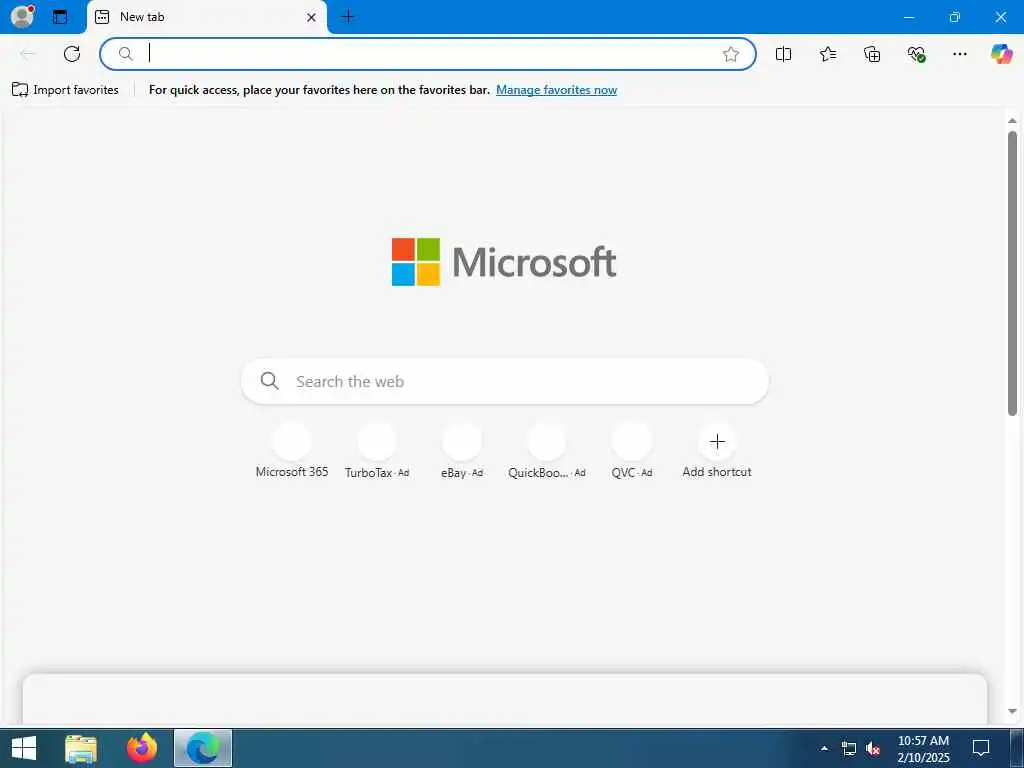Viewport: 1024px width, 768px height.
Task: Add this page to favorites star
Action: click(x=731, y=54)
